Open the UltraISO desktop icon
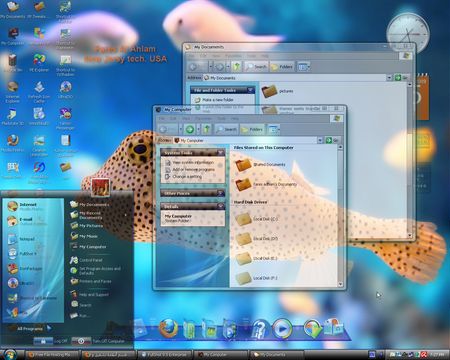This screenshot has height=360, width=450. pos(65,90)
